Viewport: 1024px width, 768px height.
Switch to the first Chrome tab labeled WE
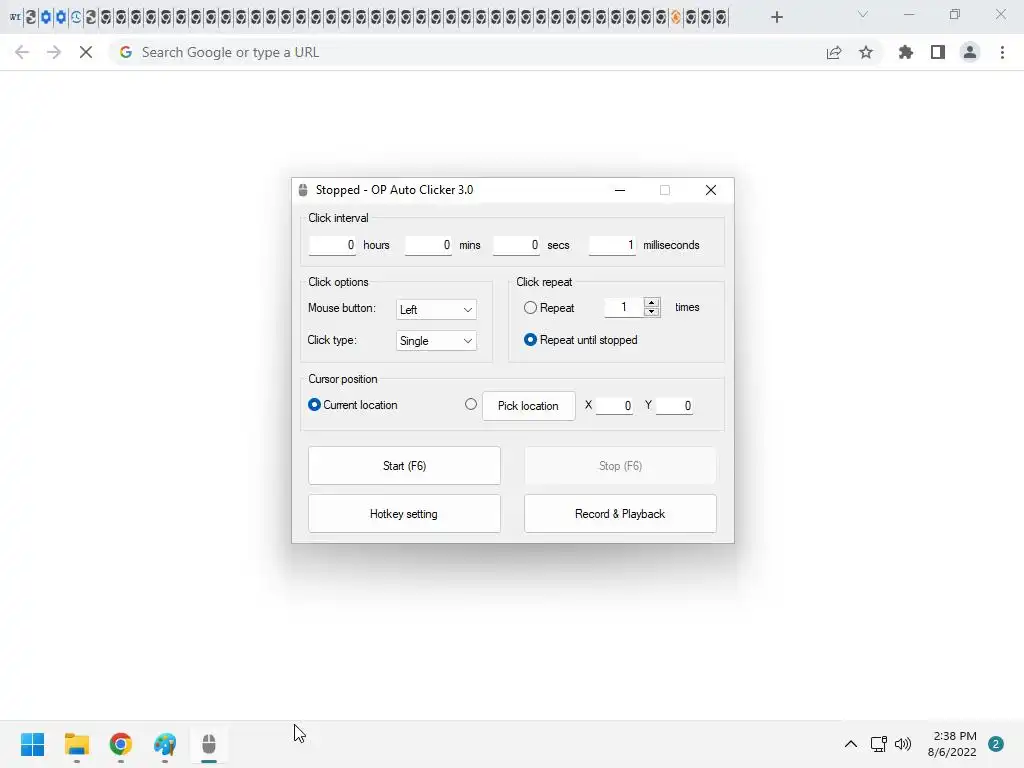click(15, 17)
